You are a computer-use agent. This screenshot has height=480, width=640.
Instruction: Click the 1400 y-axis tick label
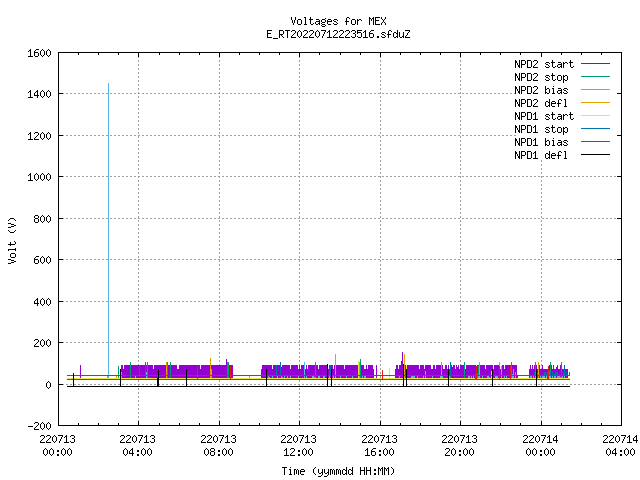coord(39,94)
